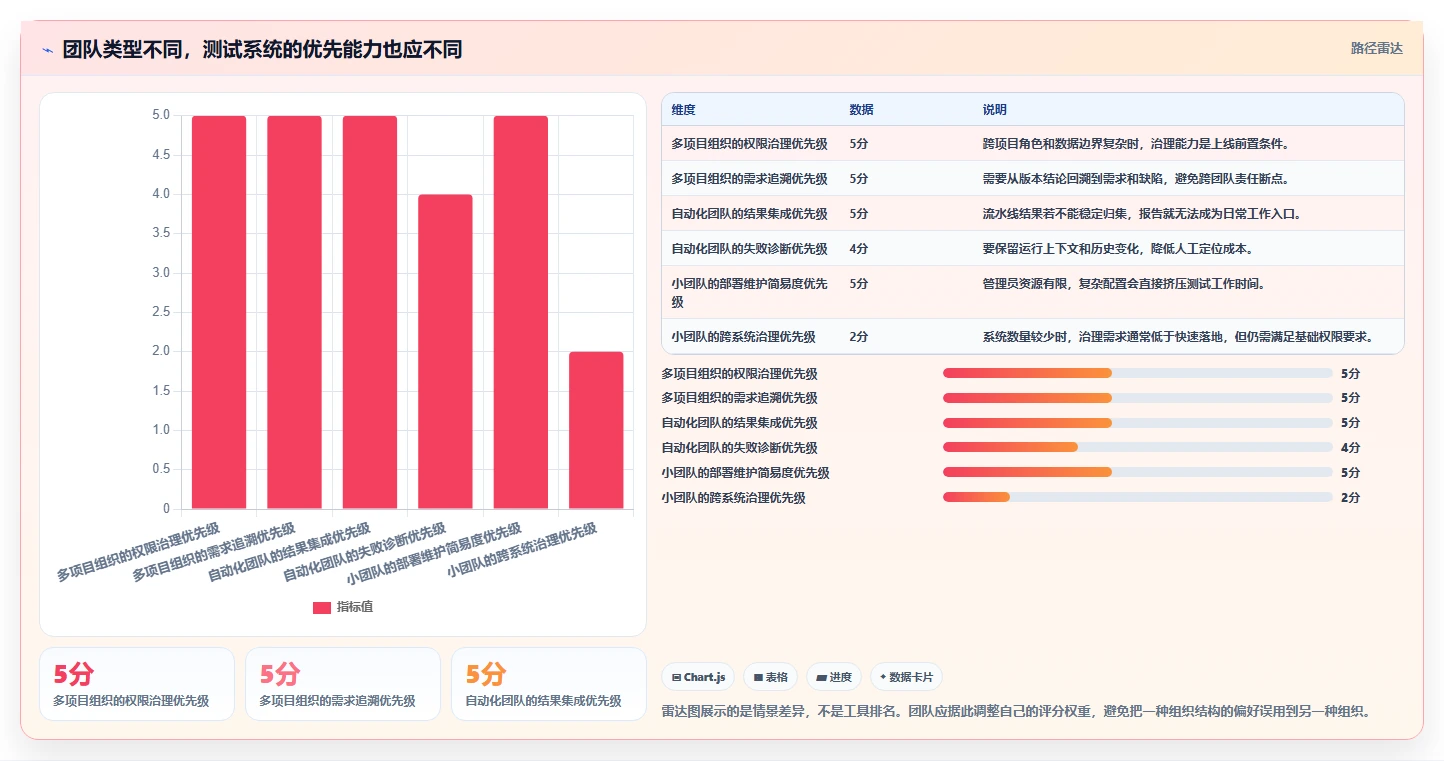Click progress bar of 多项目组织的权限治理优先级
1444x761 pixels.
1138,373
